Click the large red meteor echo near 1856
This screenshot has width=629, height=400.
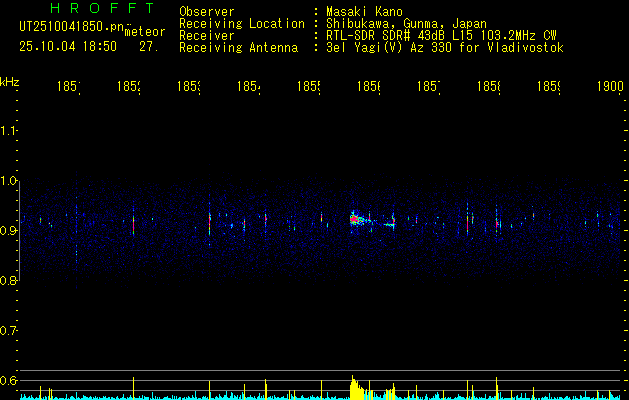(x=354, y=219)
